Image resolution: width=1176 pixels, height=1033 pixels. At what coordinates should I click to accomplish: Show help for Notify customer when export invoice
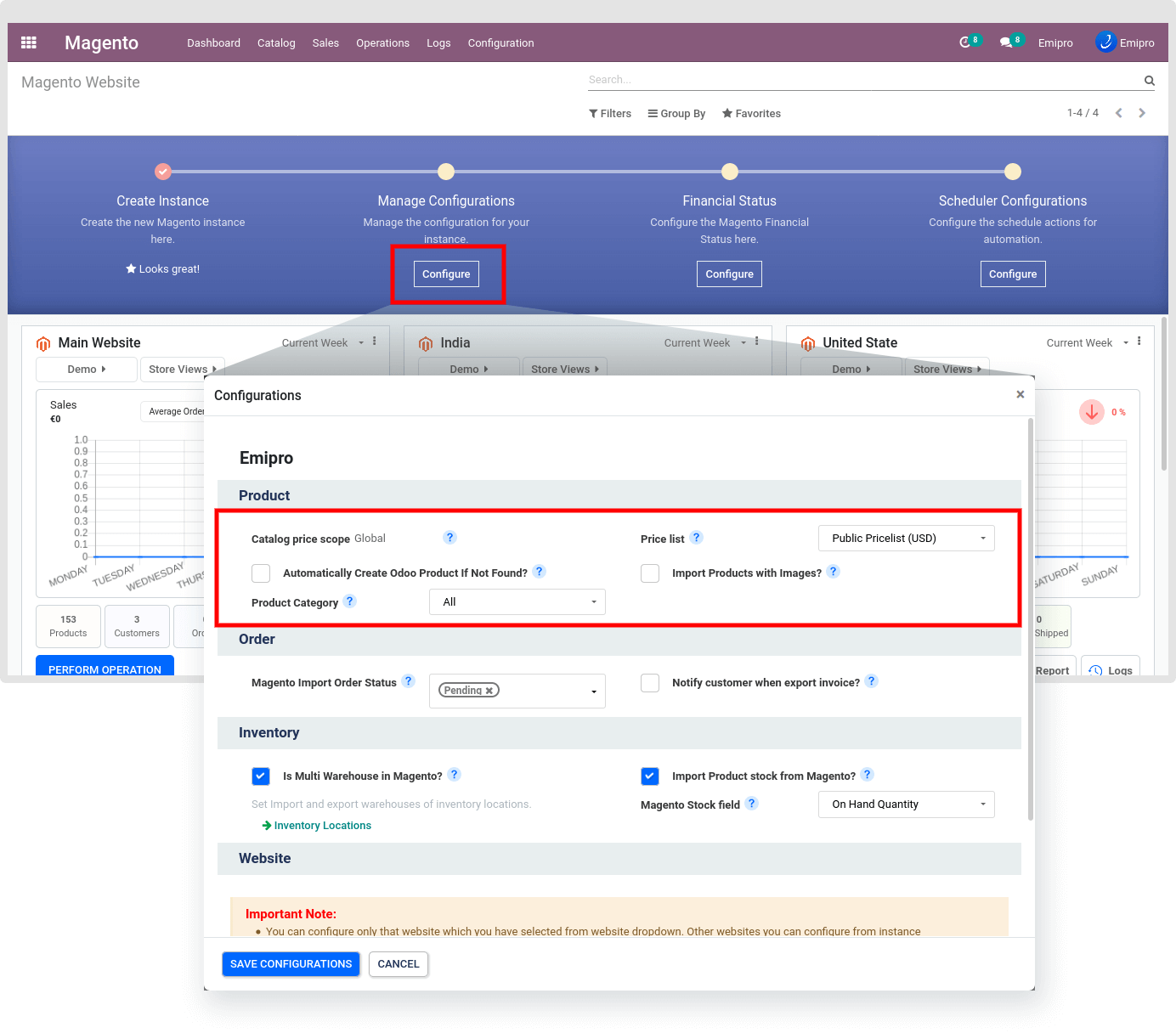(872, 680)
